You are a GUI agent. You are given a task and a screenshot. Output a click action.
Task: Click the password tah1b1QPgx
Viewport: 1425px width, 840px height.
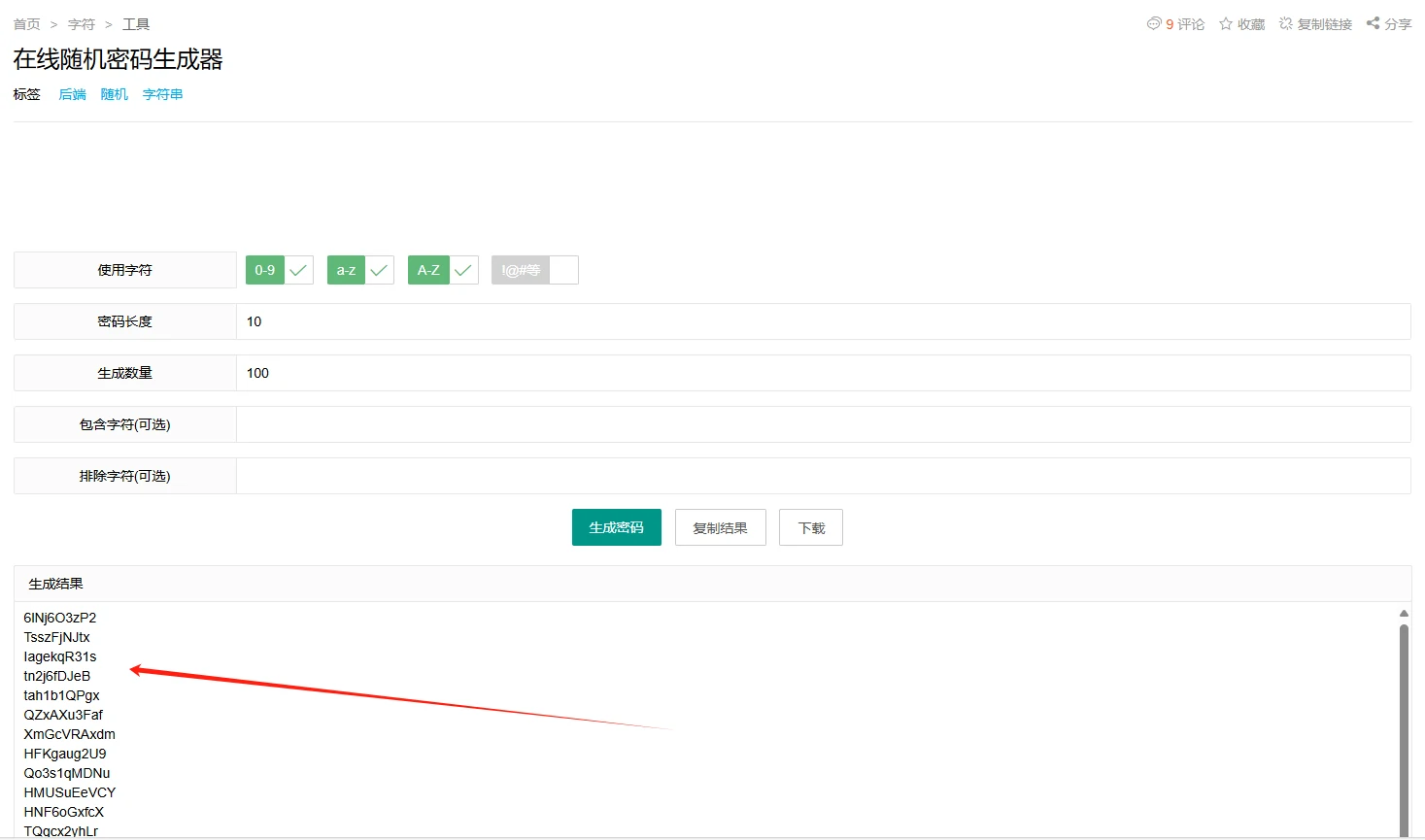coord(62,695)
